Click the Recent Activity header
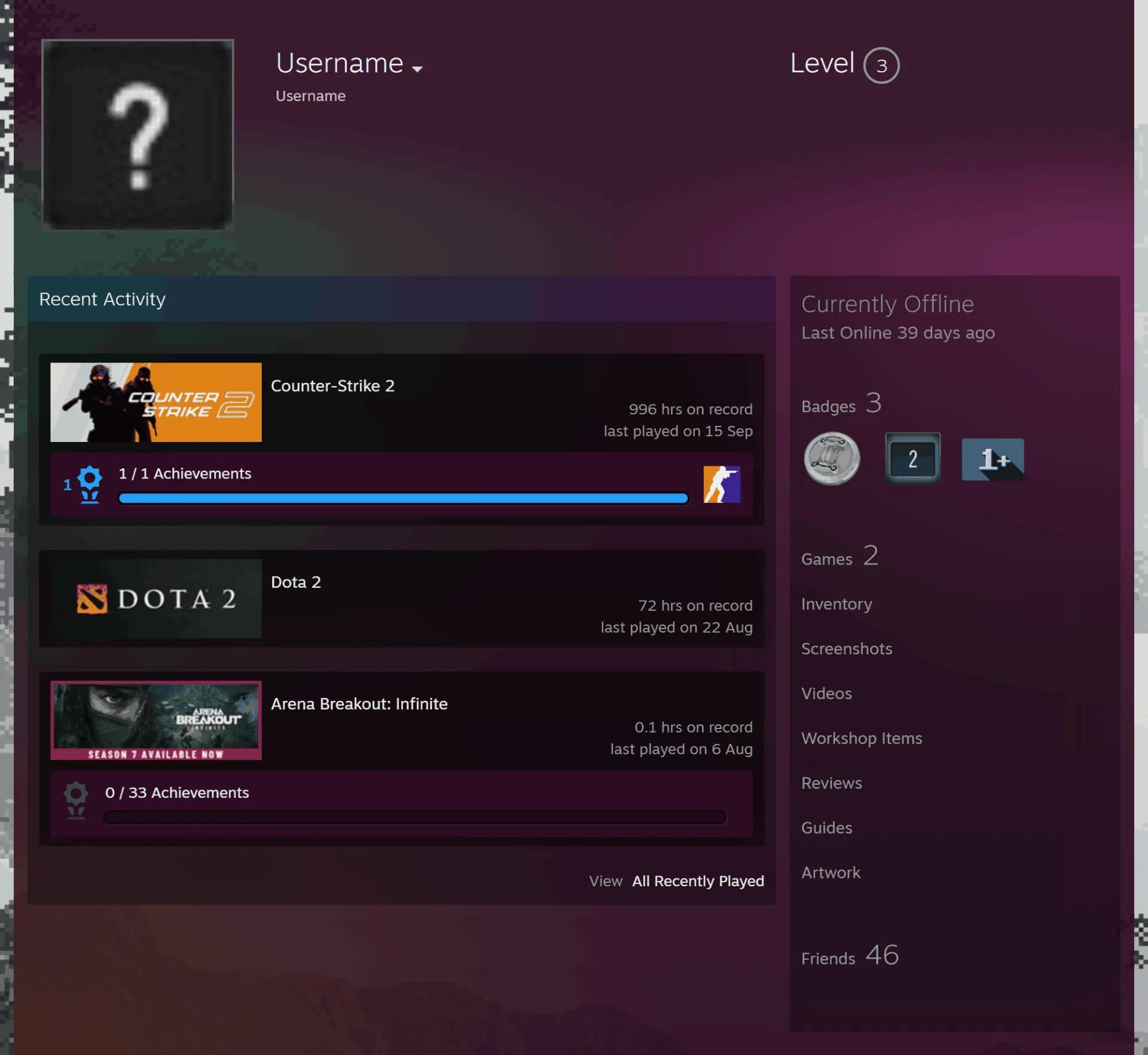The height and width of the screenshot is (1055, 1148). click(102, 299)
